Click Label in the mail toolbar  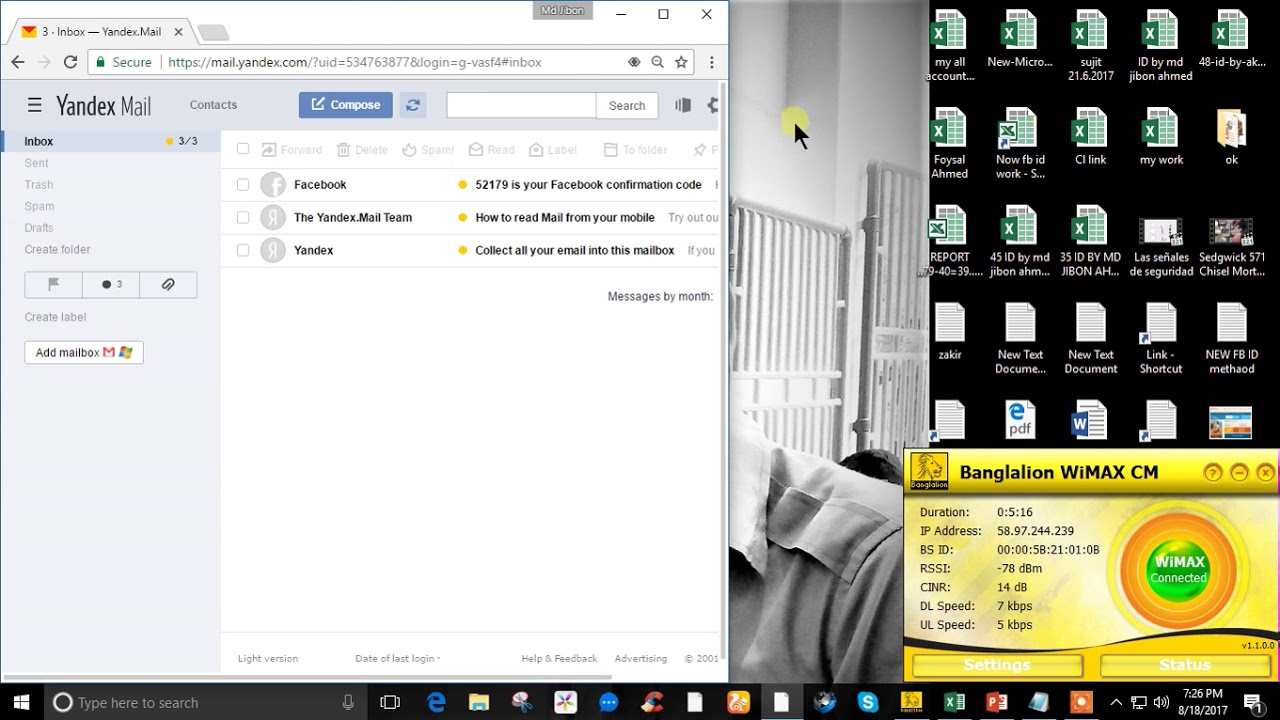pos(553,150)
